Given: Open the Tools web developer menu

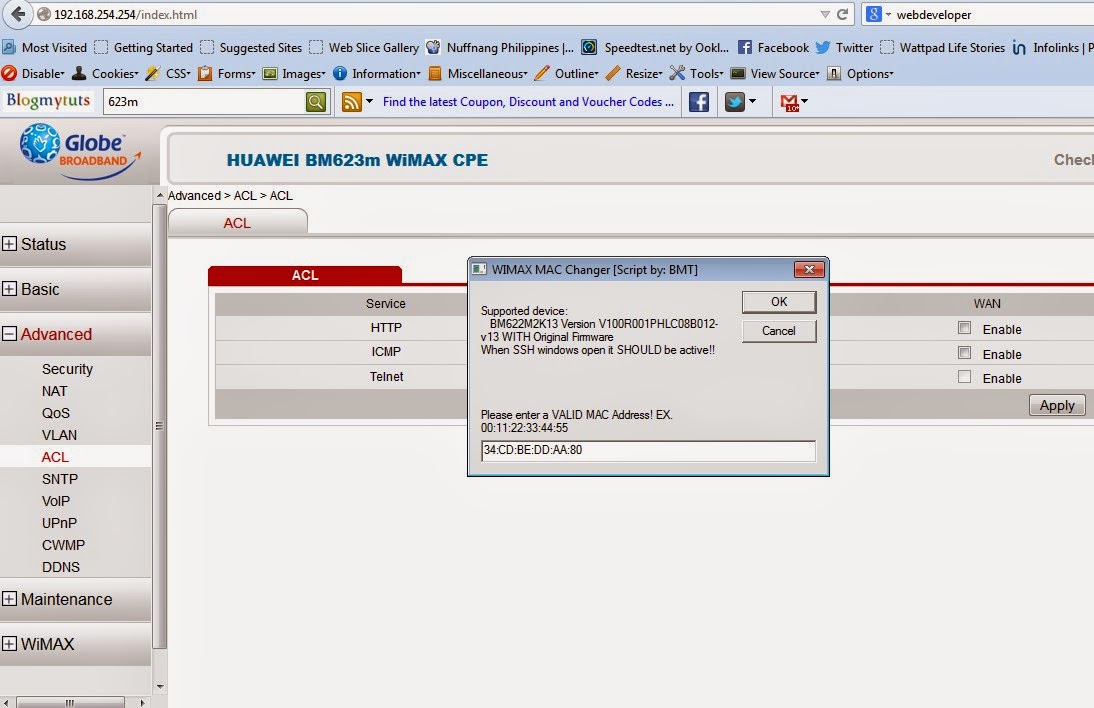Looking at the screenshot, I should [696, 73].
